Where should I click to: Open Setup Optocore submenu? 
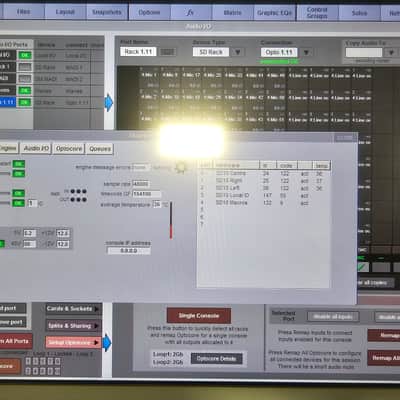coord(73,342)
